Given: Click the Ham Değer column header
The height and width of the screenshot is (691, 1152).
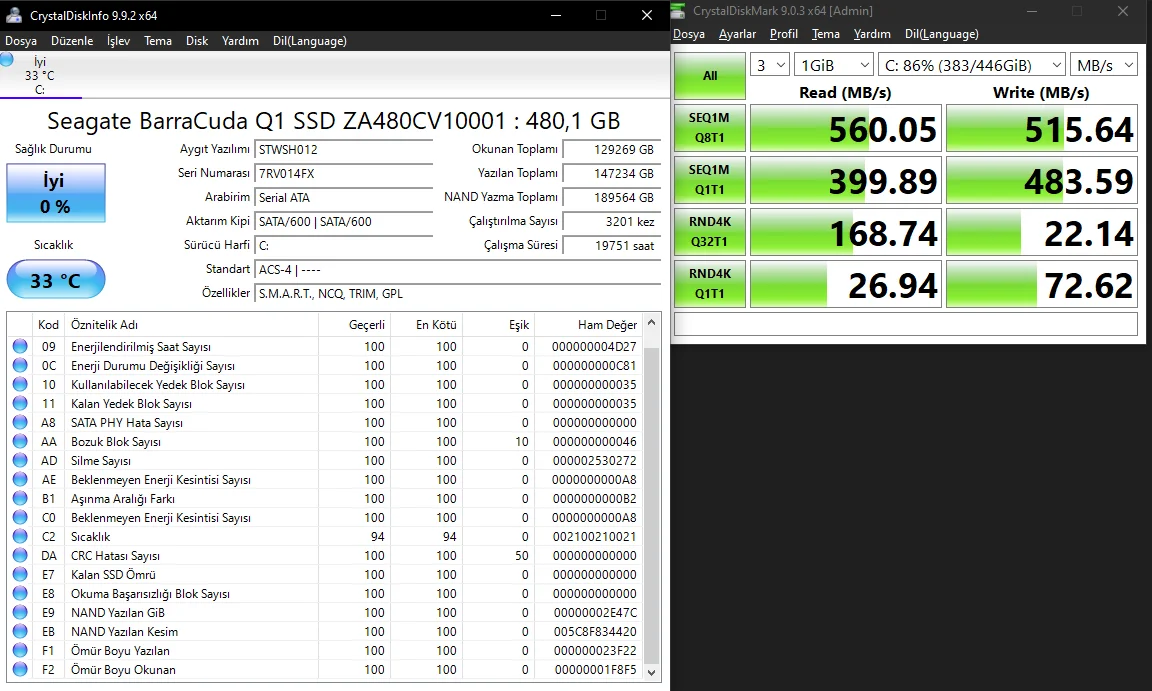Looking at the screenshot, I should 588,325.
